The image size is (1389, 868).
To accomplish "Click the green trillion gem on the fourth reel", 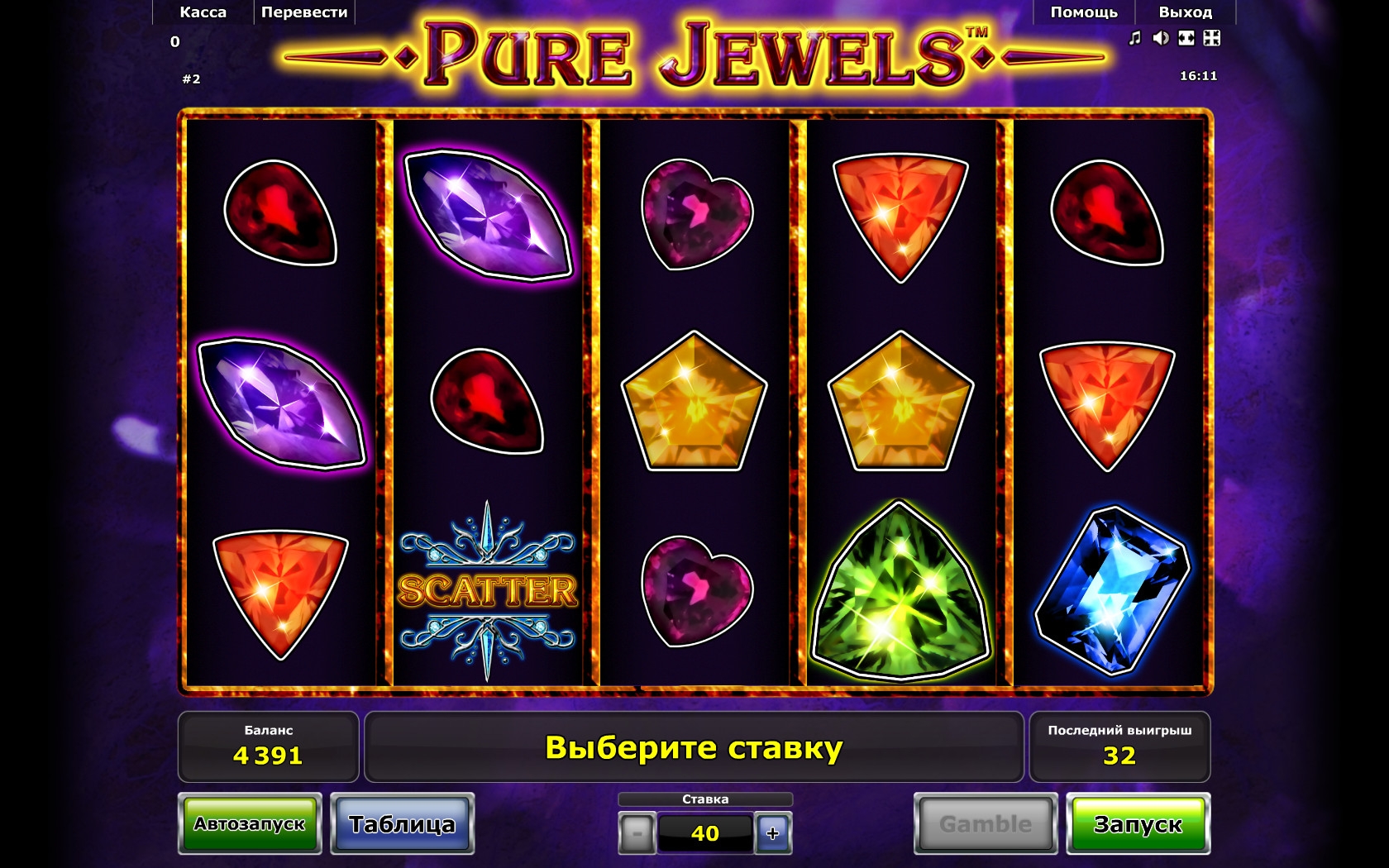I will pos(900,590).
